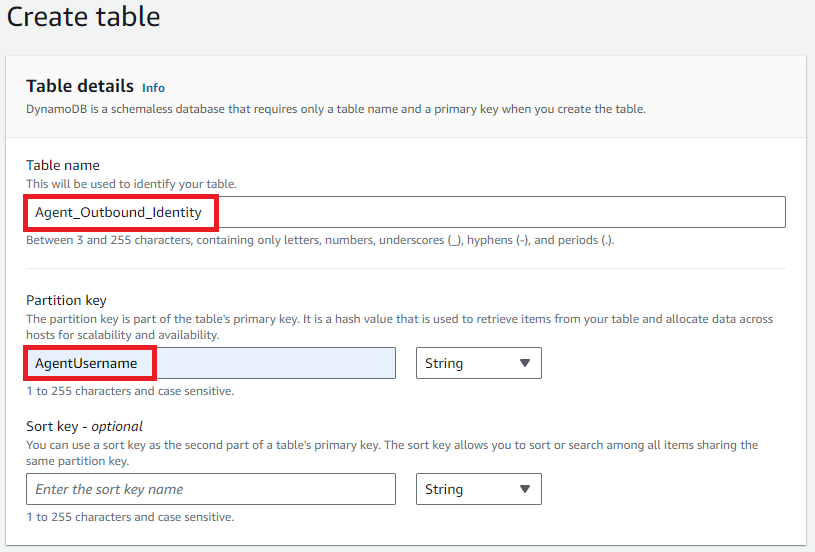Click the Sort key - optional label
Viewport: 815px width, 552px height.
click(x=84, y=427)
